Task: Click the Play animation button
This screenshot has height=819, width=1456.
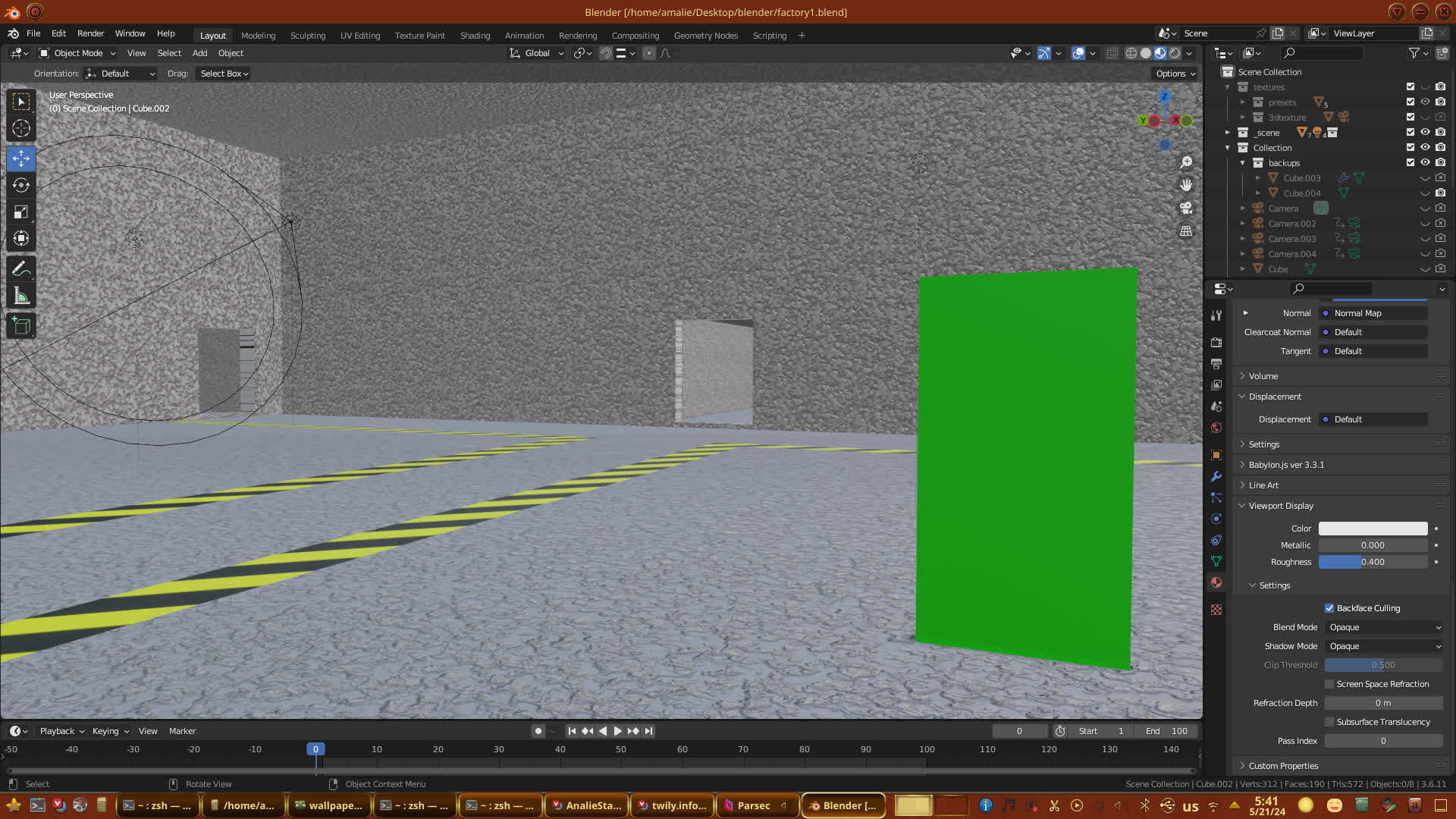Action: [x=617, y=731]
